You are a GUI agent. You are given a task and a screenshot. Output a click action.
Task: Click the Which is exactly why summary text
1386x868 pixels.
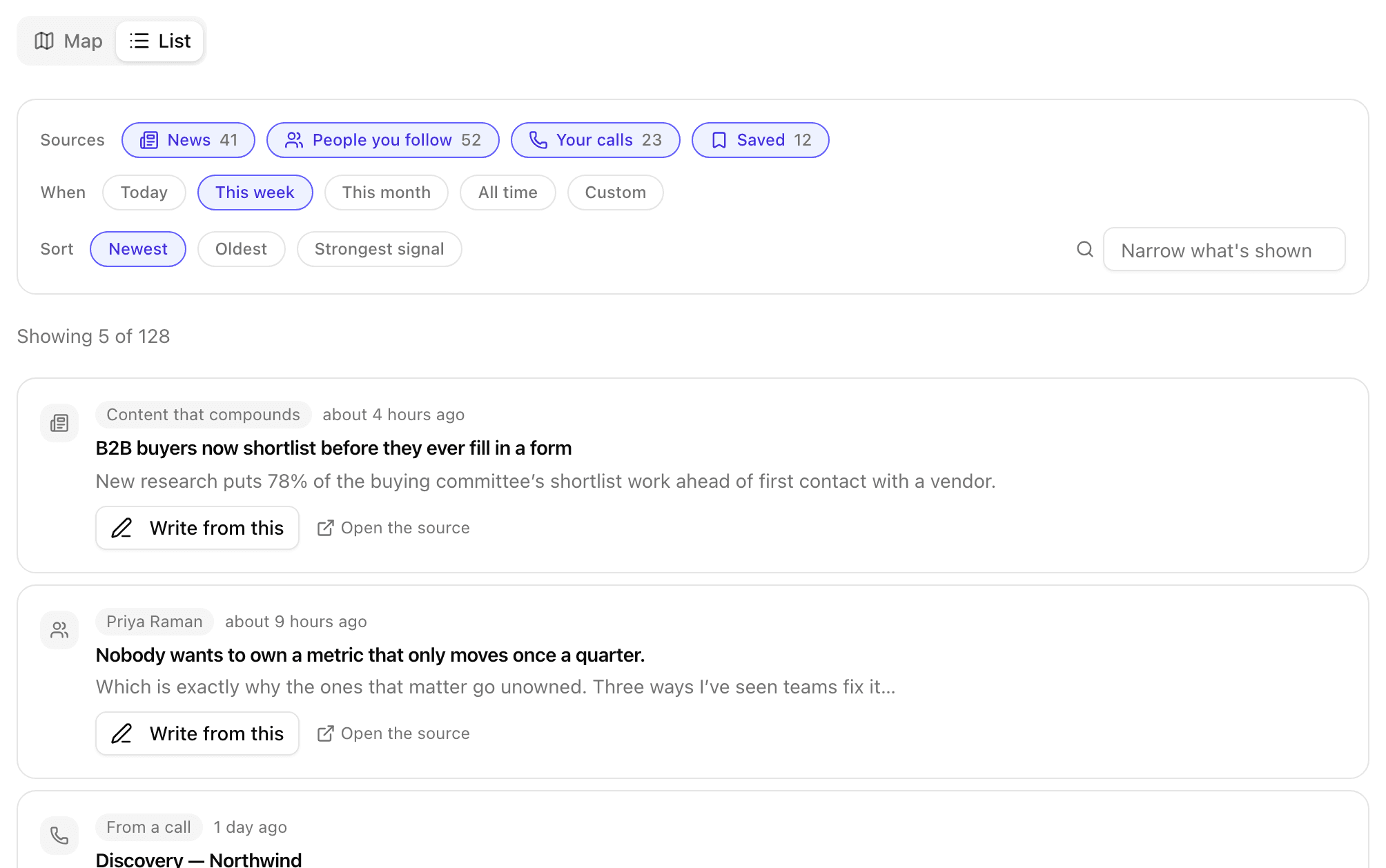tap(496, 687)
